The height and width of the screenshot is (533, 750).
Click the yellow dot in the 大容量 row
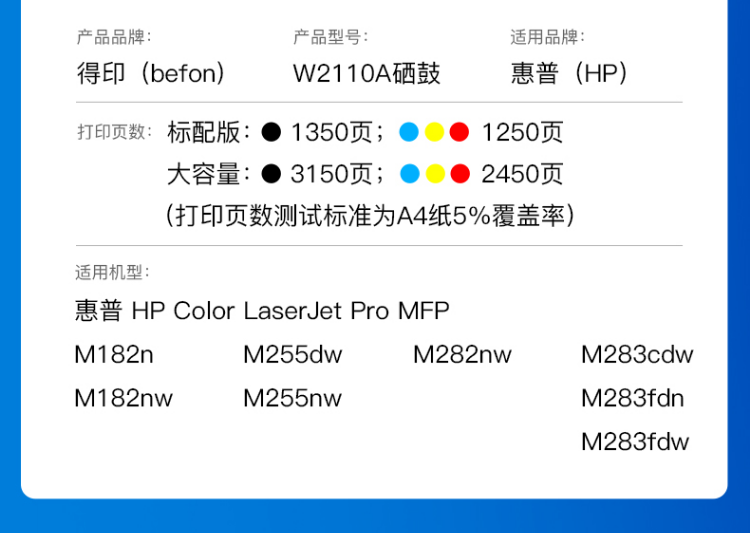pos(434,174)
